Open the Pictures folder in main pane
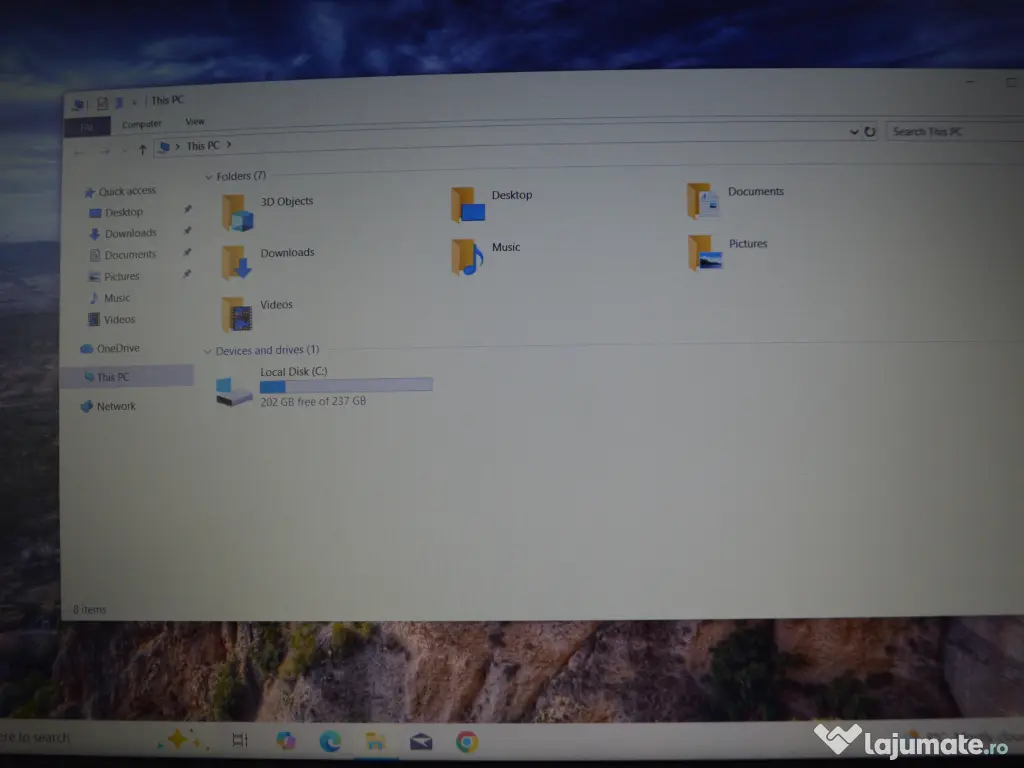The height and width of the screenshot is (768, 1024). pos(705,252)
